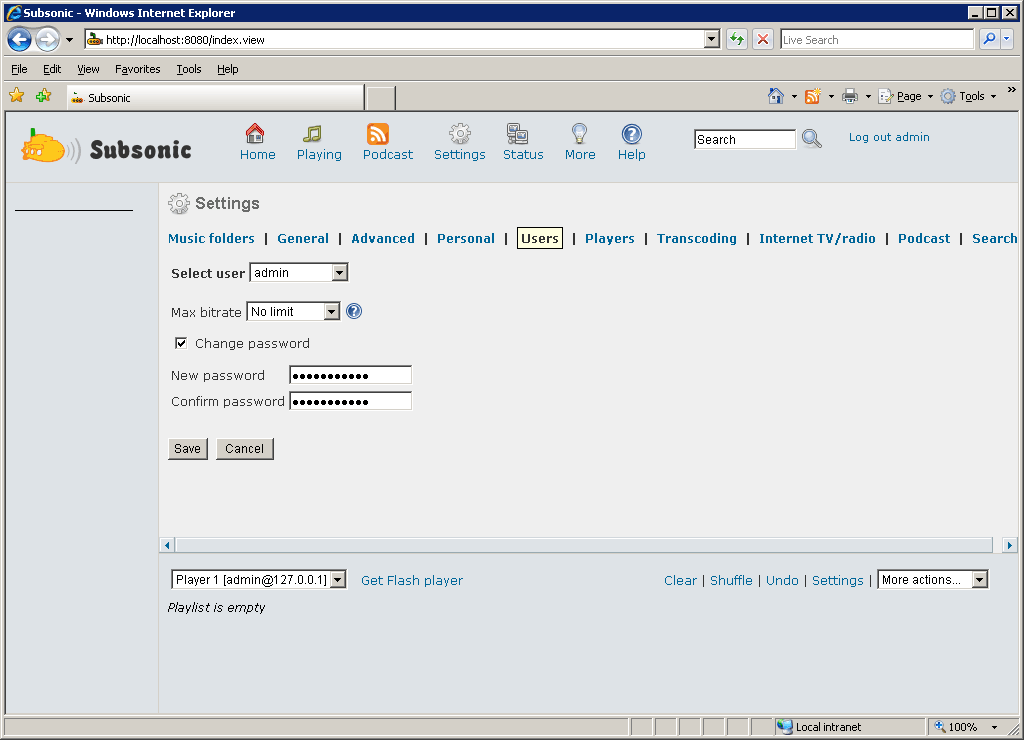
Task: Click the Live Search magnifier button
Action: click(x=989, y=39)
